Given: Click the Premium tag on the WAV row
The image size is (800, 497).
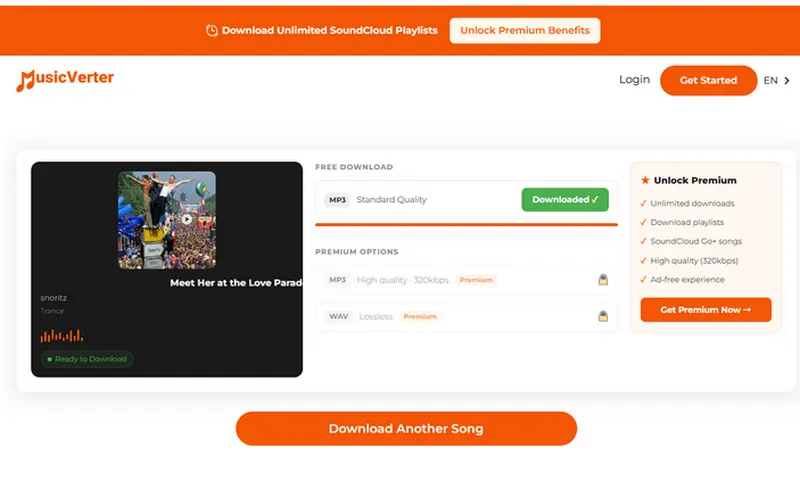Looking at the screenshot, I should pyautogui.click(x=420, y=316).
